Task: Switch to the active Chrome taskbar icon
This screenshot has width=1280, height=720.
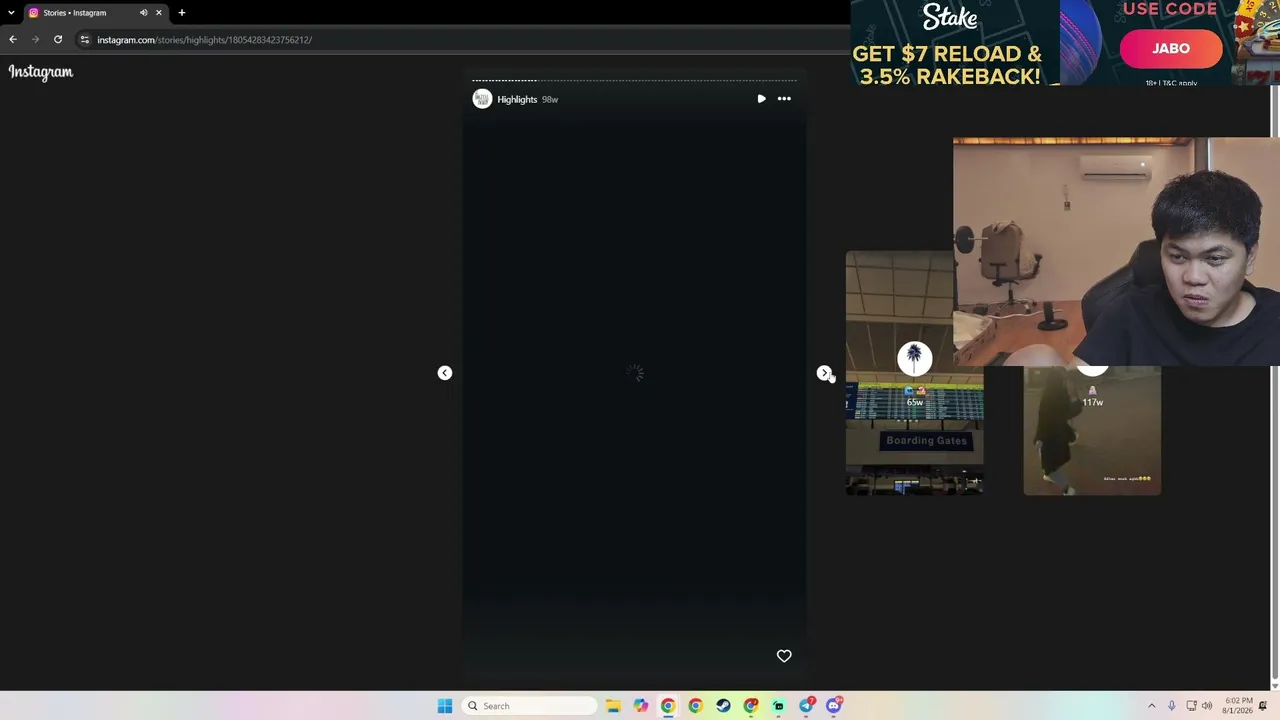Action: click(668, 706)
